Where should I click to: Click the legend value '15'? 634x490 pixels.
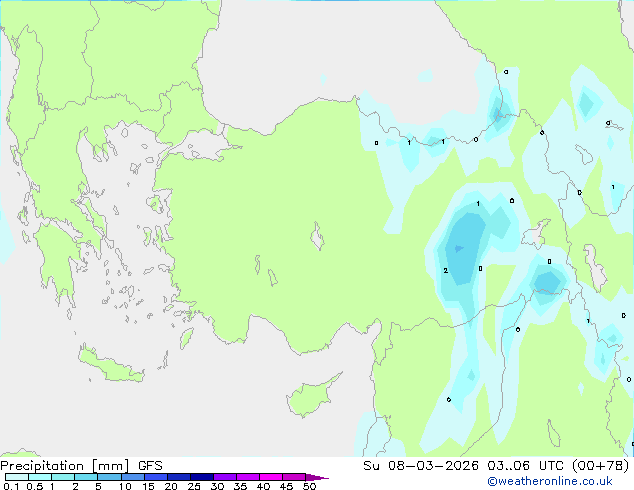[x=148, y=486]
